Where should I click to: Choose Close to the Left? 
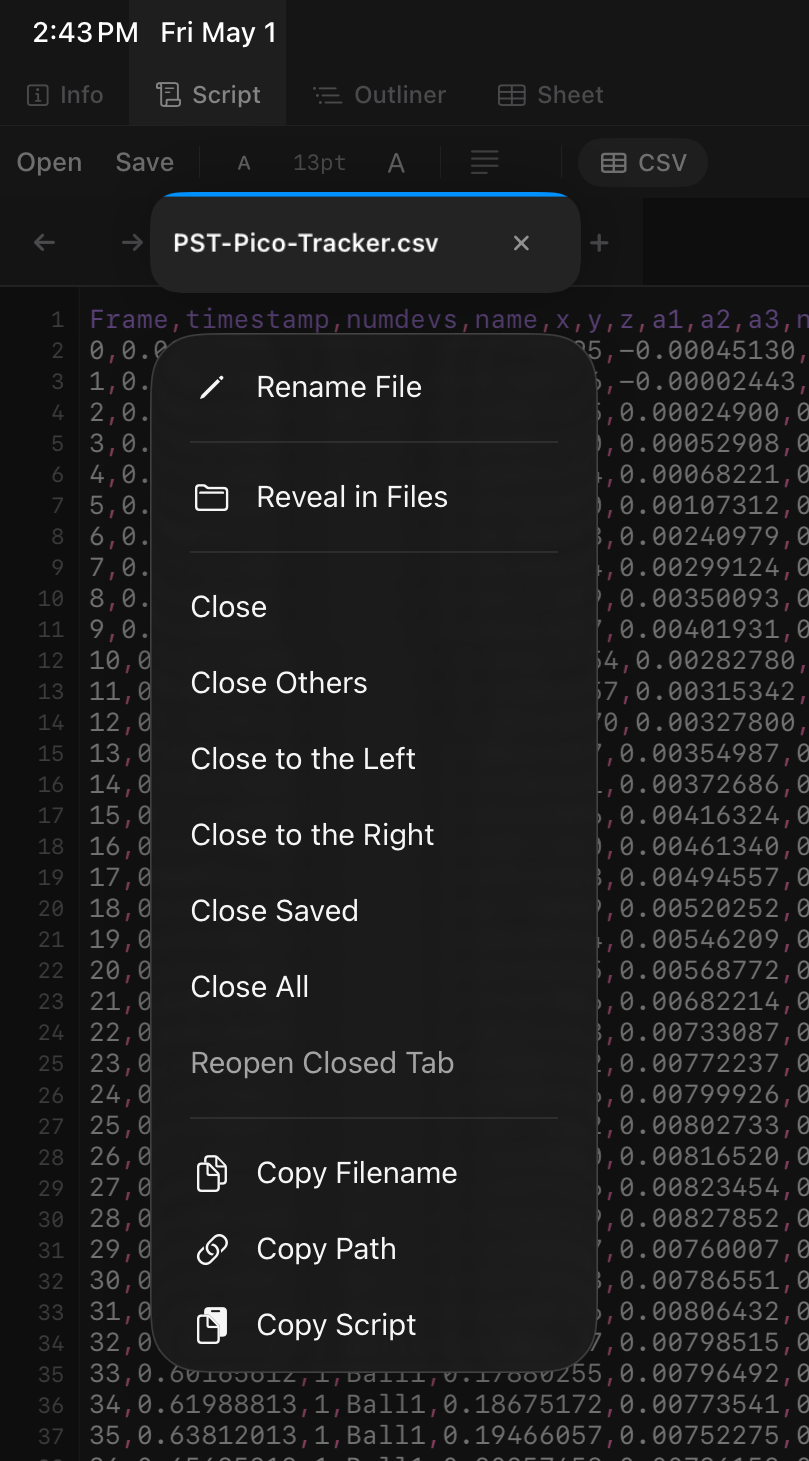click(374, 759)
